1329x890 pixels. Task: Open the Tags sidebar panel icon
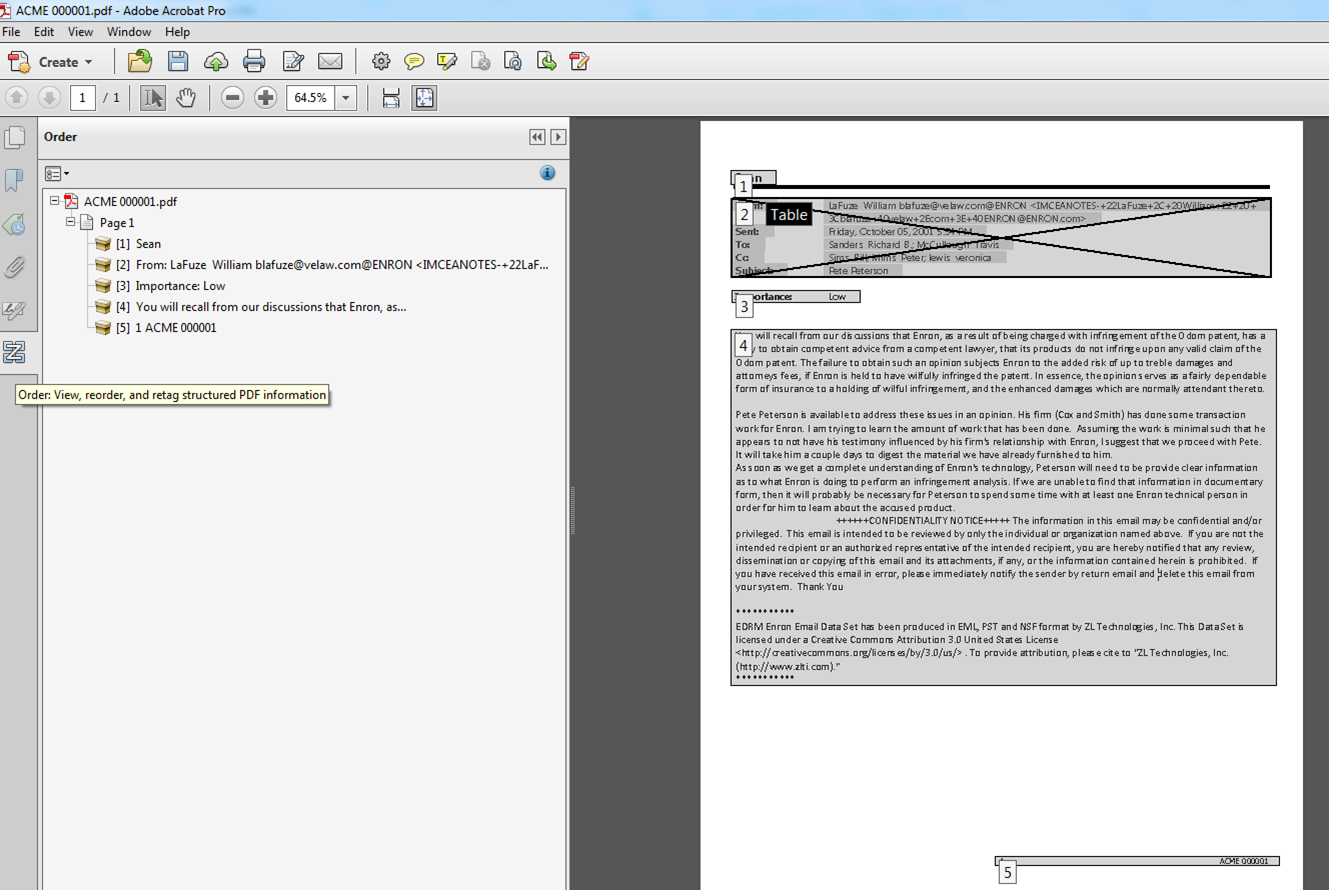[x=14, y=224]
